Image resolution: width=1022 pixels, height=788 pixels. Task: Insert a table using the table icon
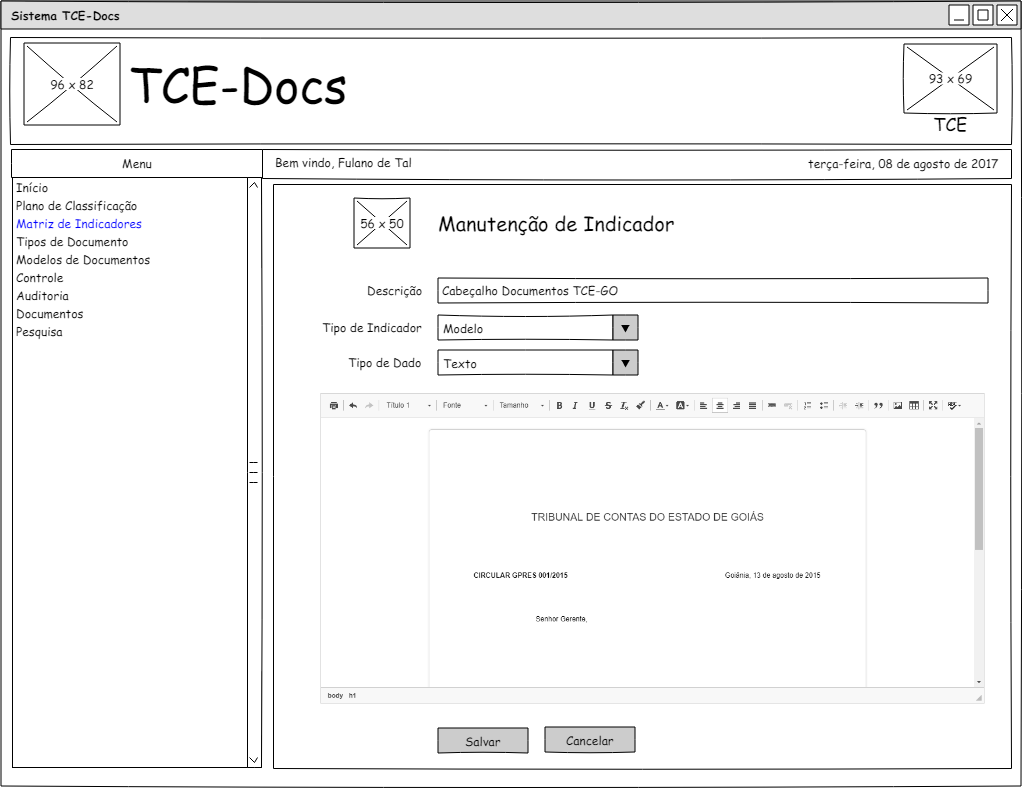point(914,406)
